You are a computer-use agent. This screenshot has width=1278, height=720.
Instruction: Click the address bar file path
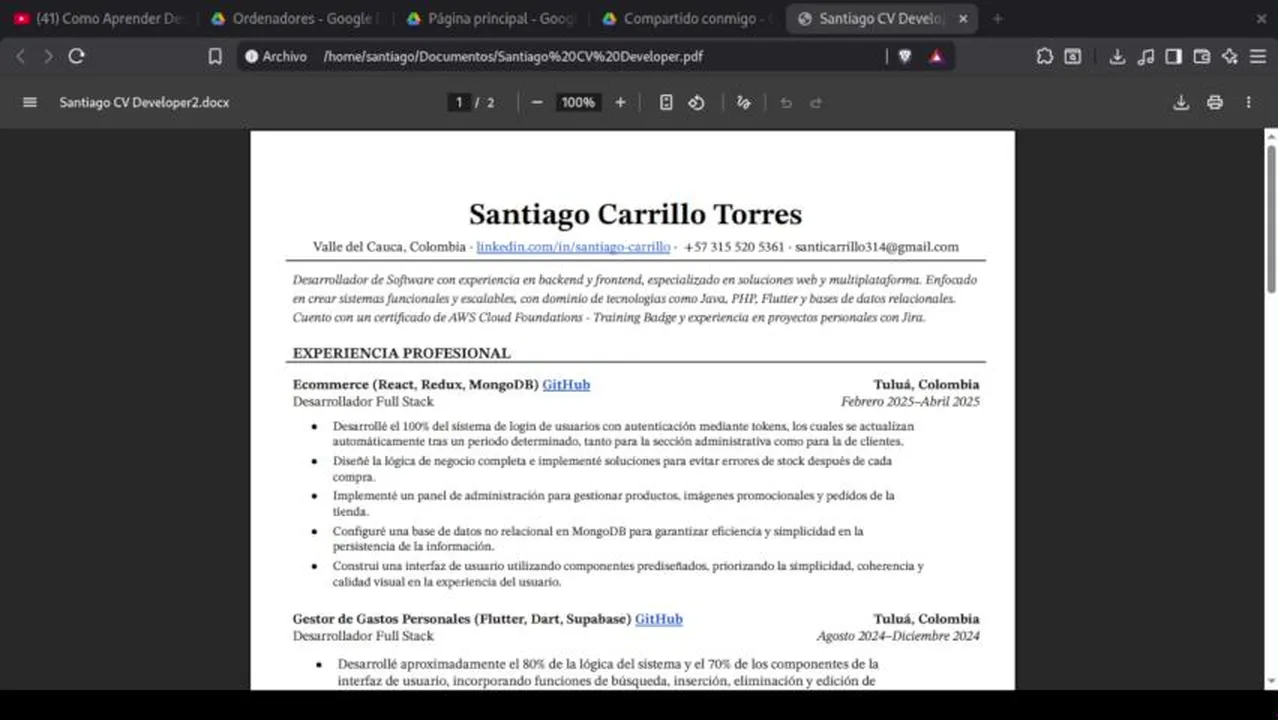tap(513, 57)
